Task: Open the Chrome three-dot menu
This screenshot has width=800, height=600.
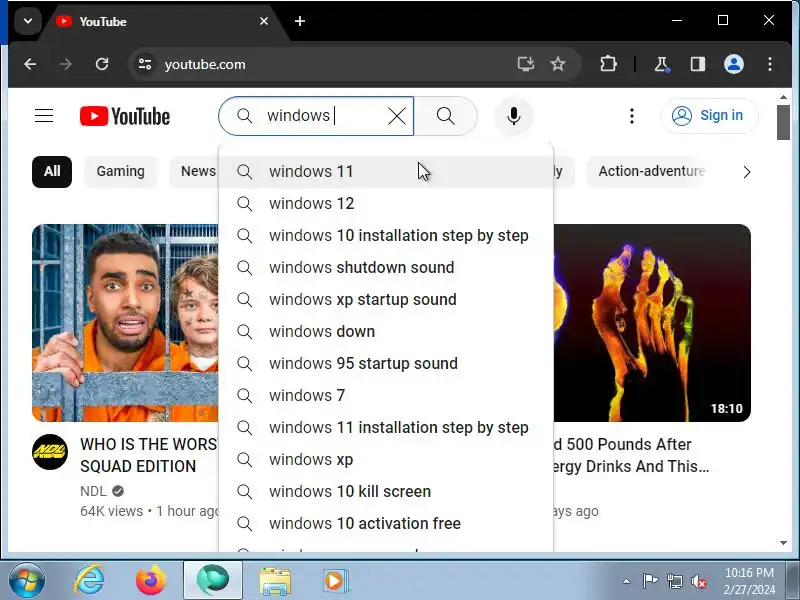Action: click(x=770, y=64)
